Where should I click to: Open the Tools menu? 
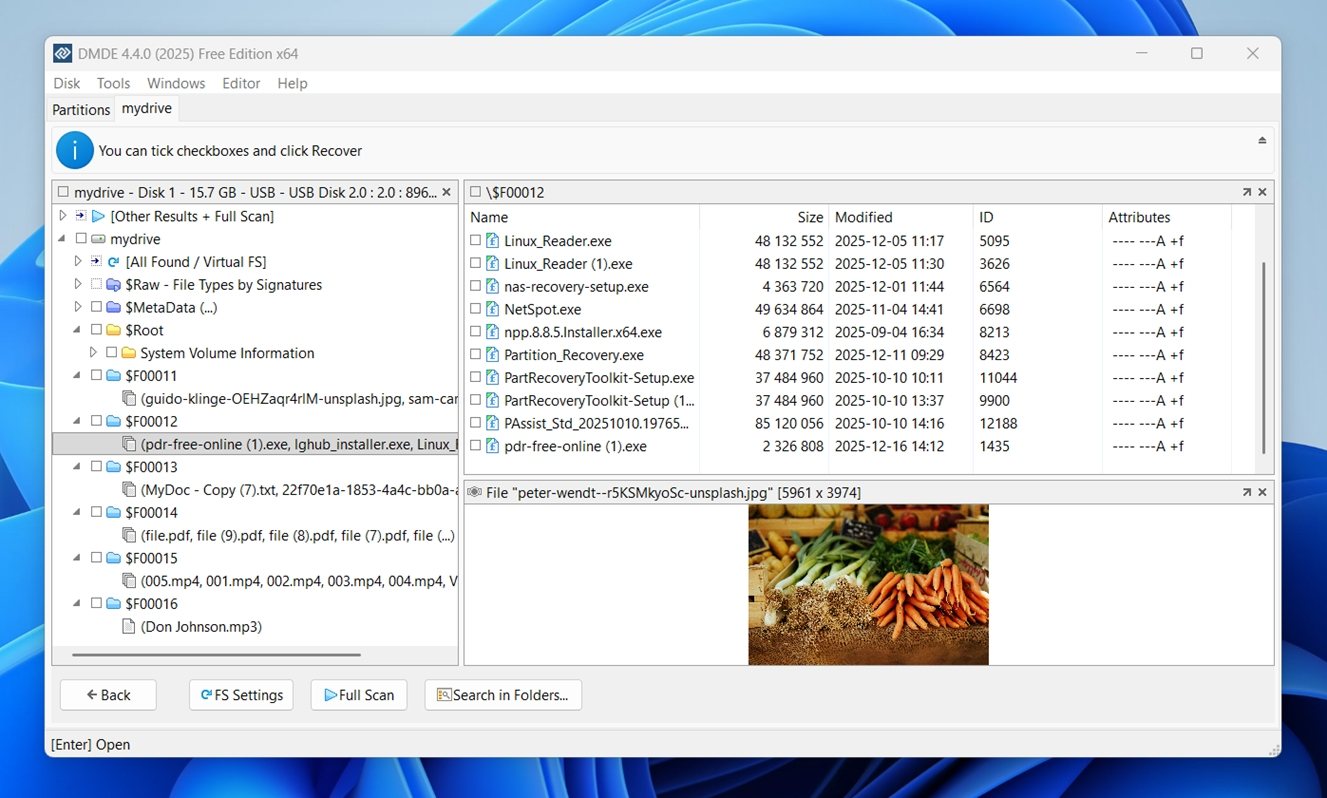[x=113, y=84]
